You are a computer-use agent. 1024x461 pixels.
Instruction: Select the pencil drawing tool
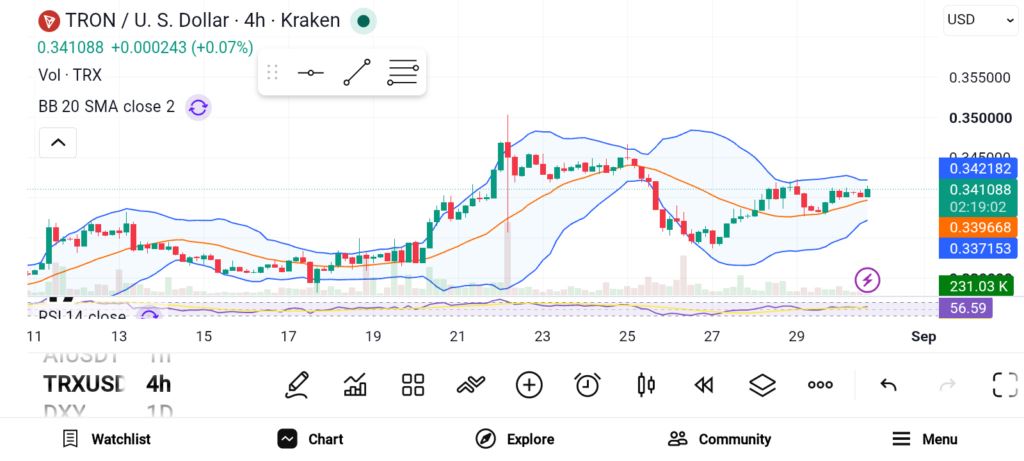click(x=297, y=385)
